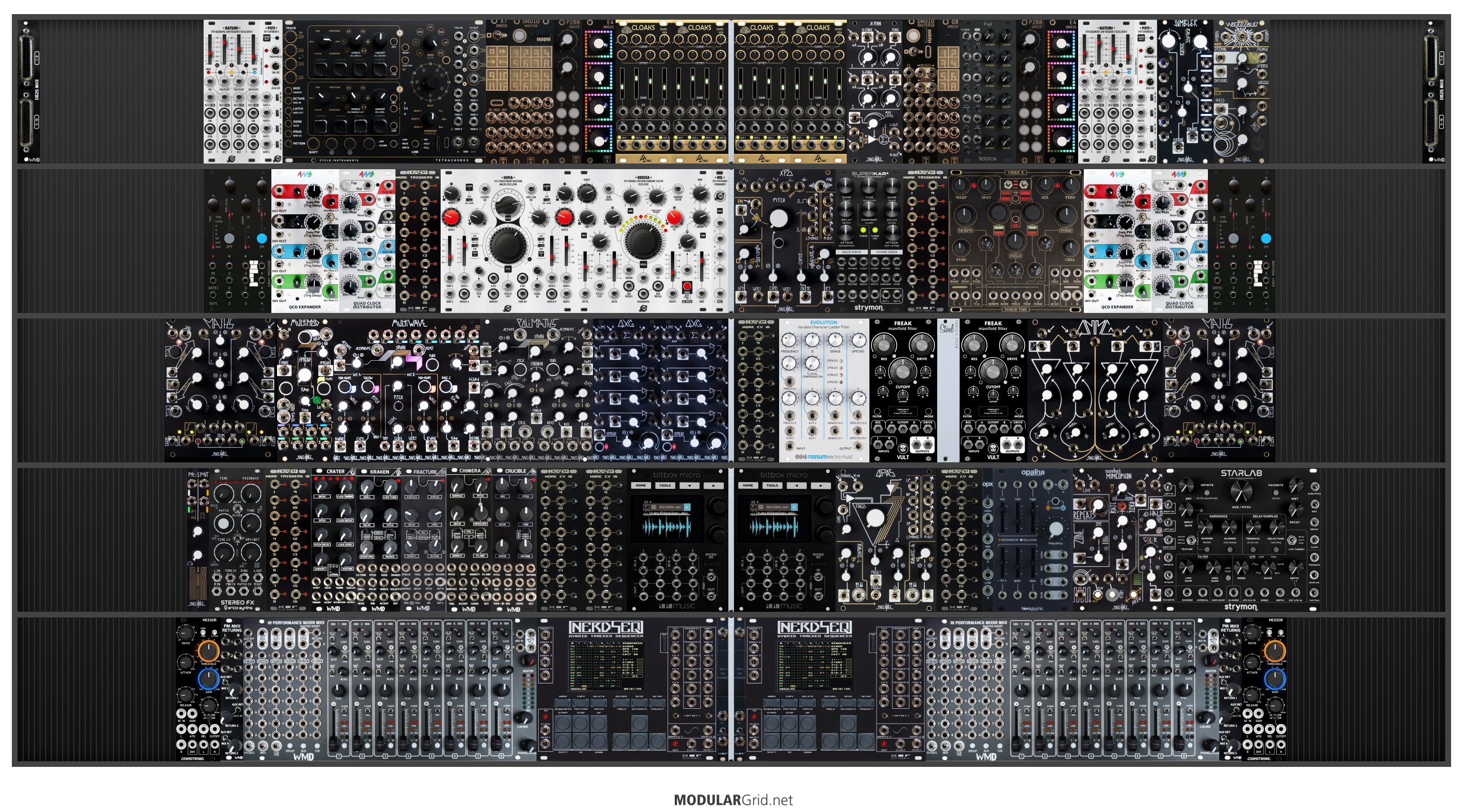Click the Stereo FX Time knob

coord(223,493)
